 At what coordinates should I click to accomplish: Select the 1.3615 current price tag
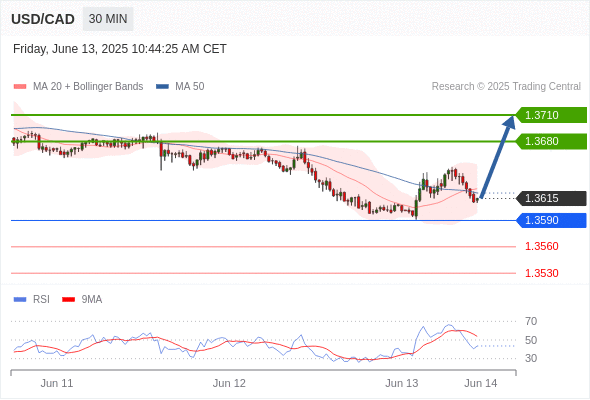click(x=551, y=198)
